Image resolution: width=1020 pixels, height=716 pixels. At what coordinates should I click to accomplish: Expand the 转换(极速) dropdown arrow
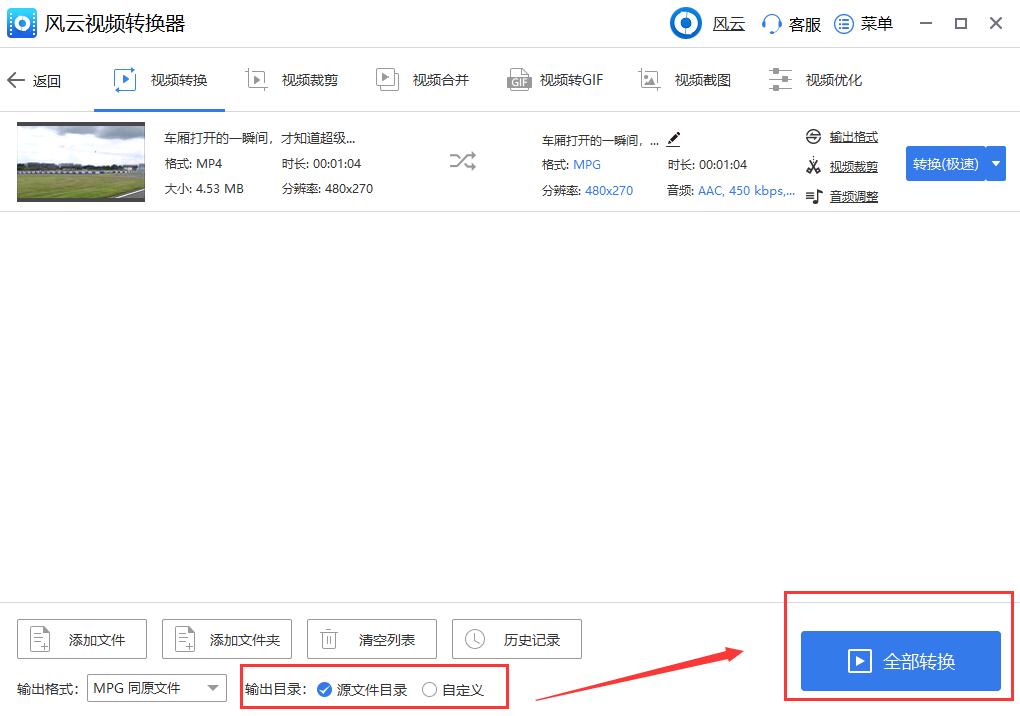[x=995, y=163]
